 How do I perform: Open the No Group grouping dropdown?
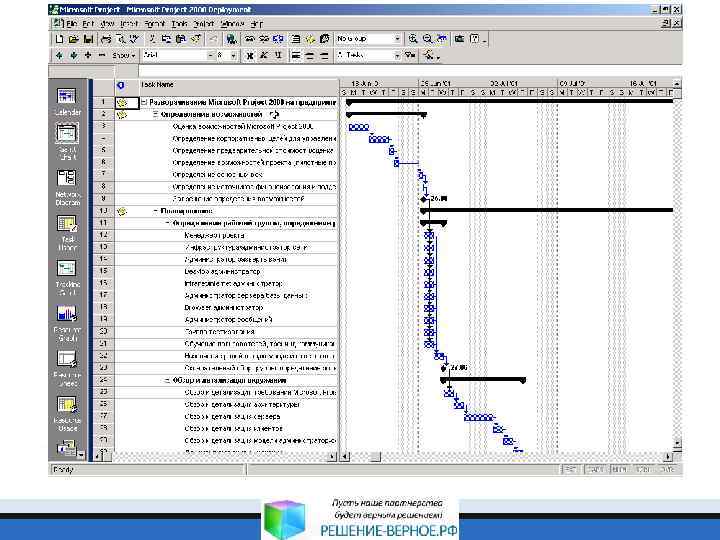tap(398, 39)
